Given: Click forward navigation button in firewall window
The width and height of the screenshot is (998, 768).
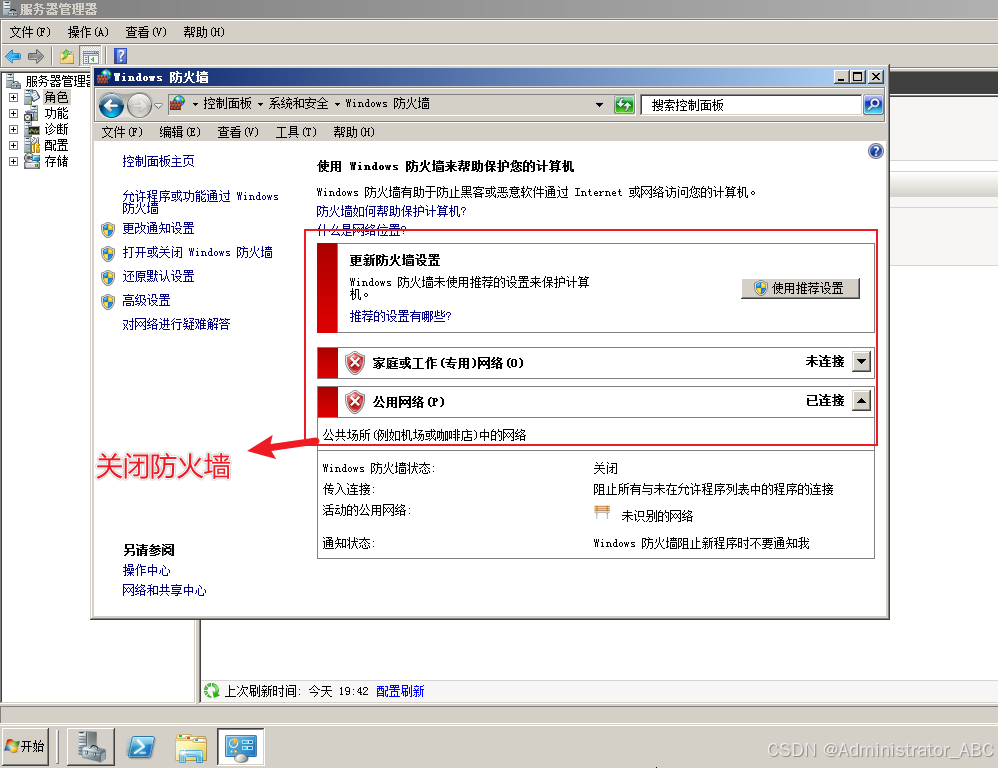Looking at the screenshot, I should pyautogui.click(x=139, y=105).
